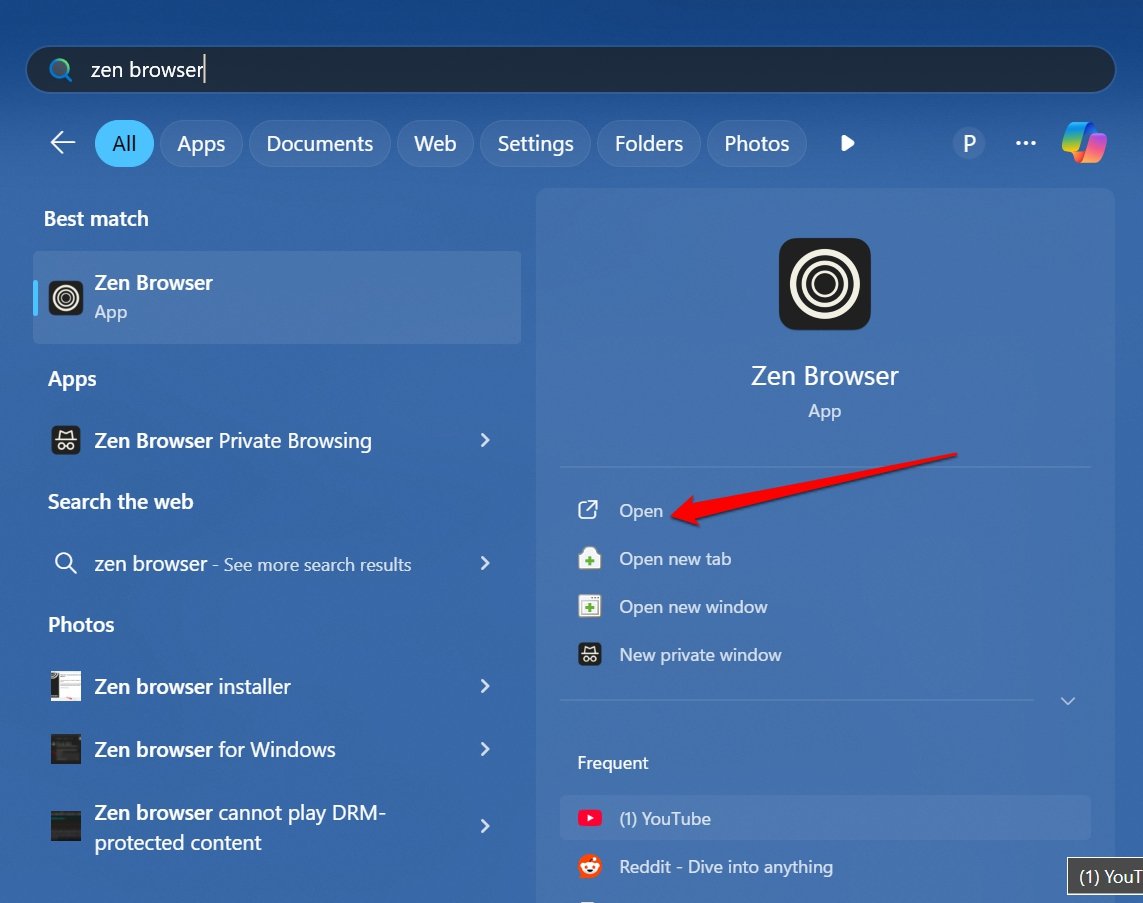Viewport: 1143px width, 903px height.
Task: Choose New private window action
Action: (x=701, y=655)
